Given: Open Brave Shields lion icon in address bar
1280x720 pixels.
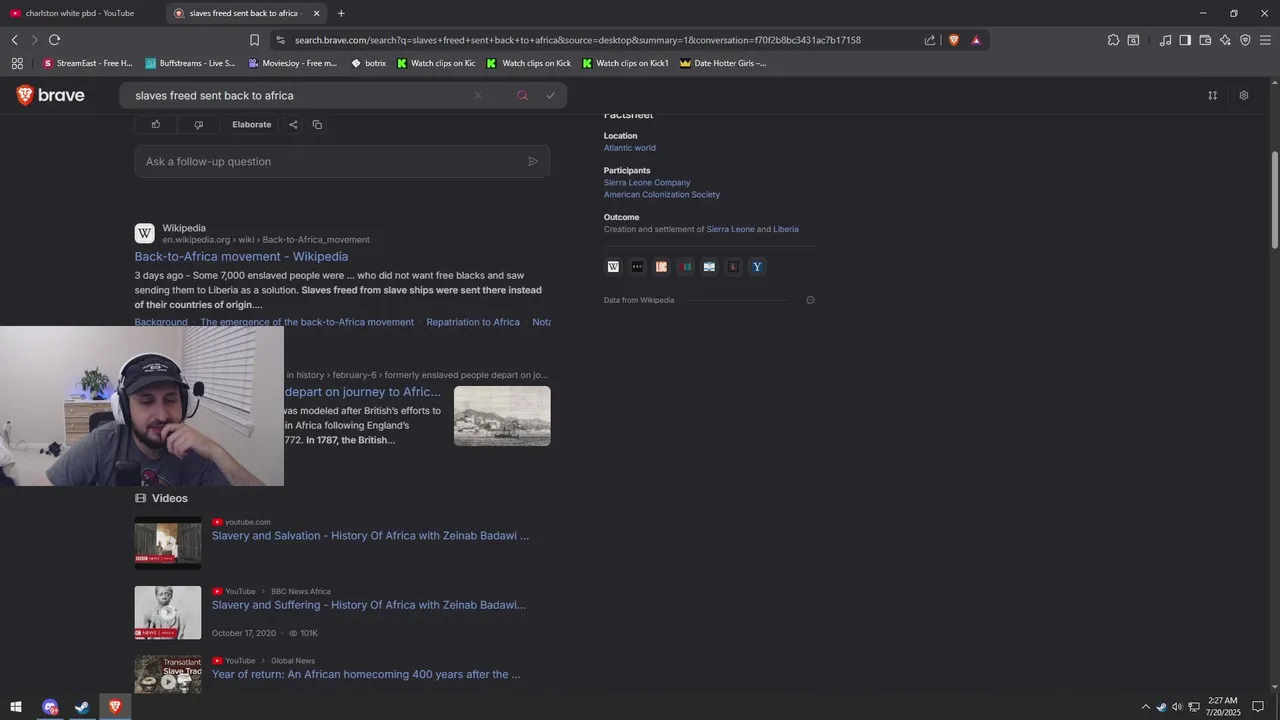Looking at the screenshot, I should (x=954, y=40).
